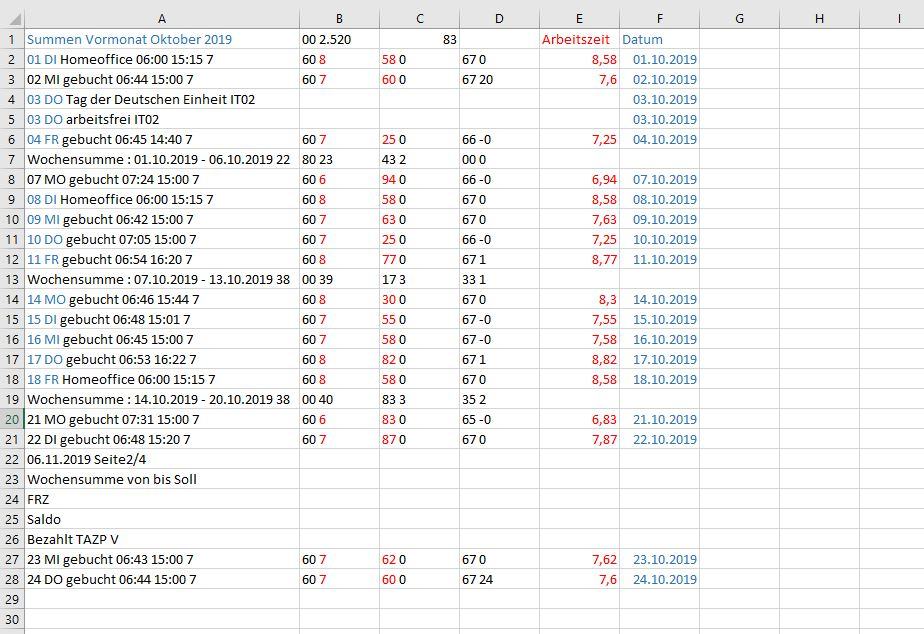This screenshot has height=634, width=924.
Task: Select row 13 header
Action: click(x=12, y=279)
